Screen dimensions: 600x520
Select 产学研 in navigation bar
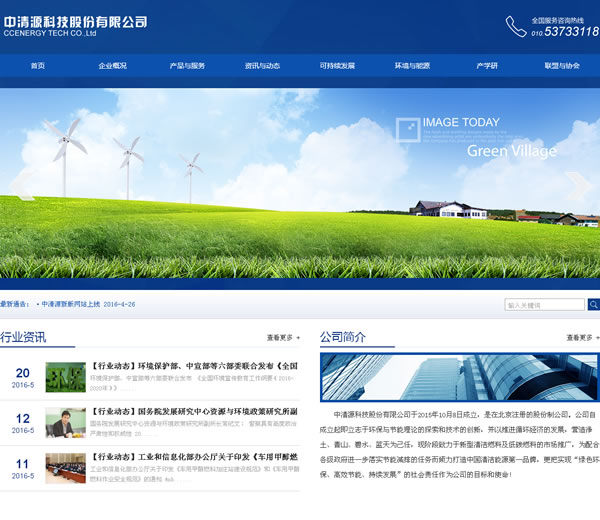click(x=487, y=66)
